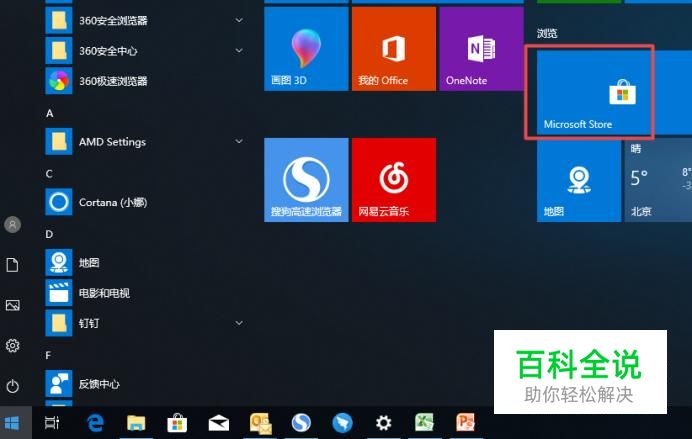The image size is (692, 439).
Task: Open the 钉钉 folder entry
Action: [146, 323]
